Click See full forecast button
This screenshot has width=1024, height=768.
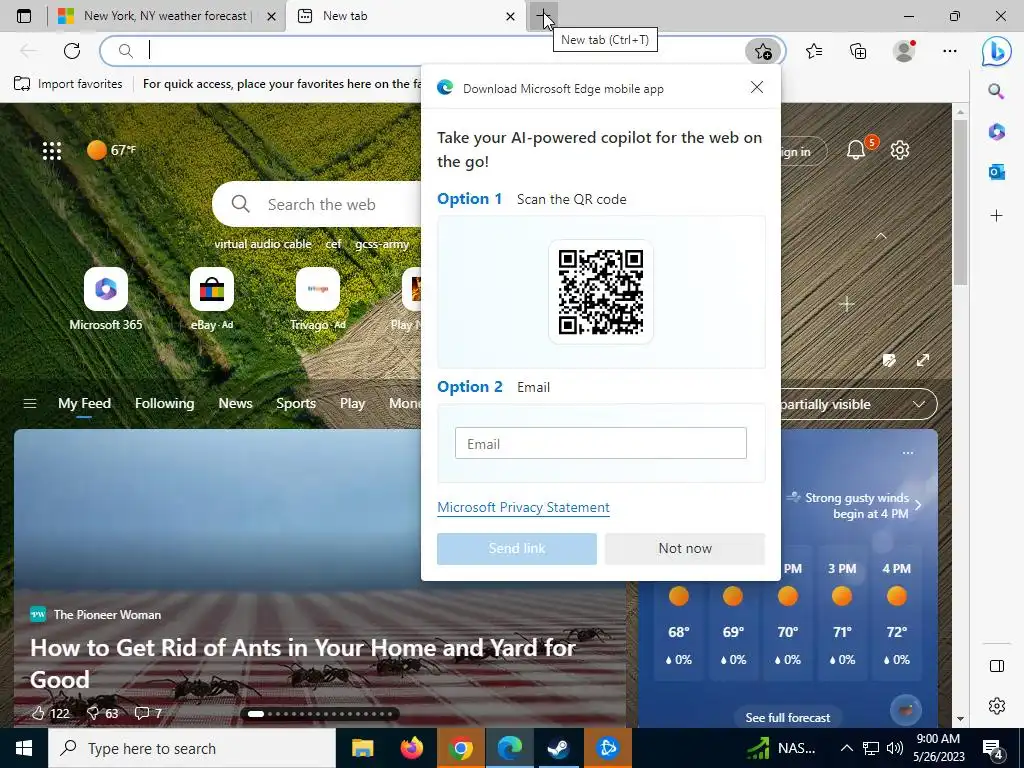click(788, 718)
